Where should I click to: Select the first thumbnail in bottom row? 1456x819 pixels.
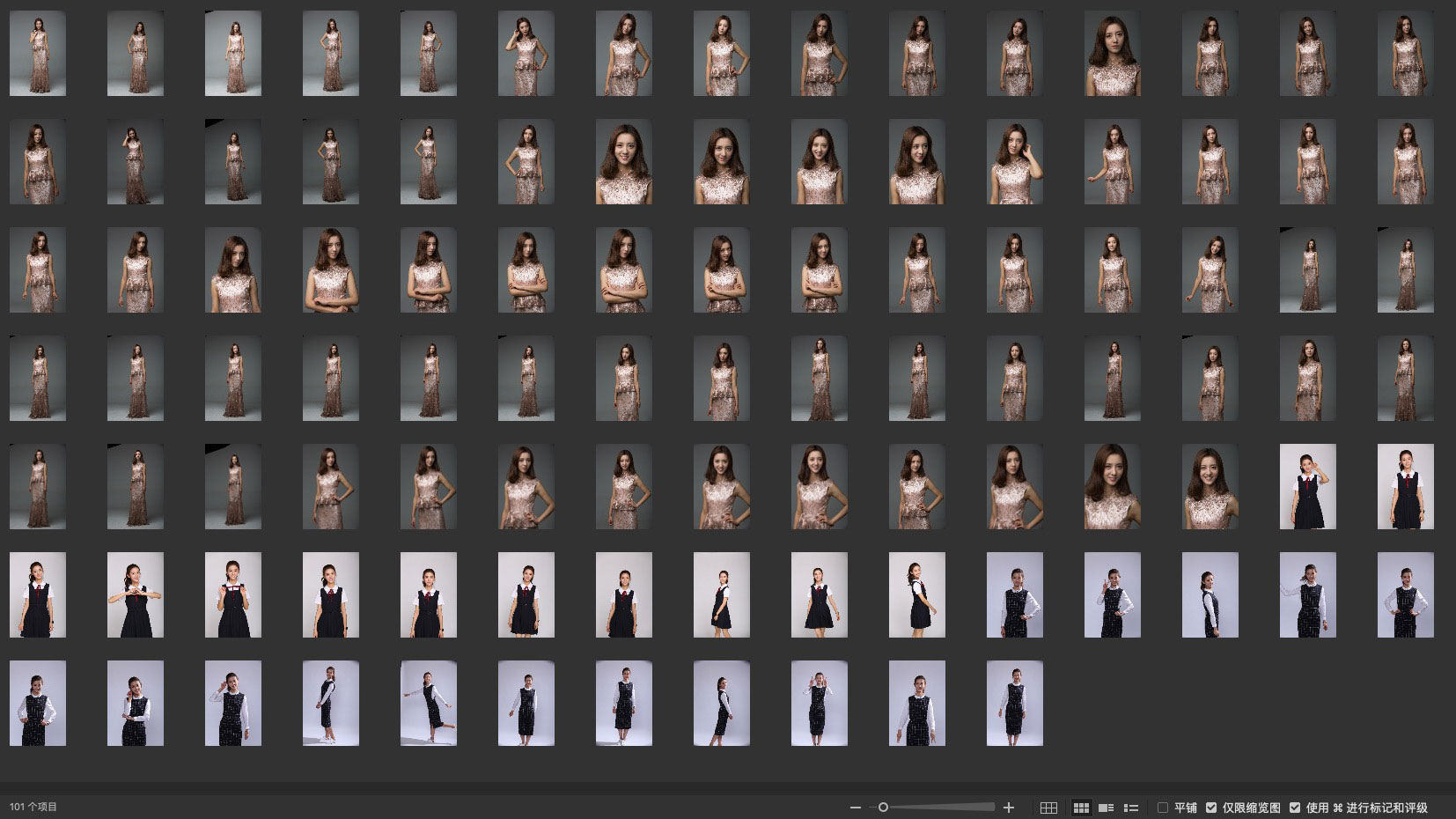[38, 704]
